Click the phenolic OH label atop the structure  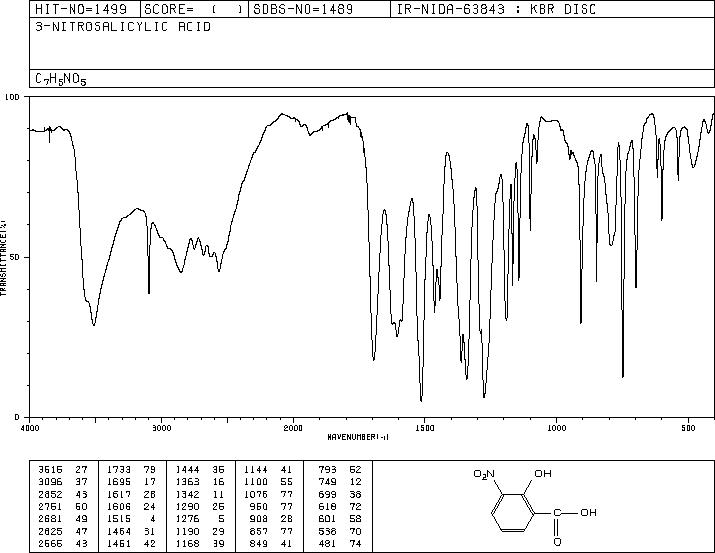click(x=543, y=474)
